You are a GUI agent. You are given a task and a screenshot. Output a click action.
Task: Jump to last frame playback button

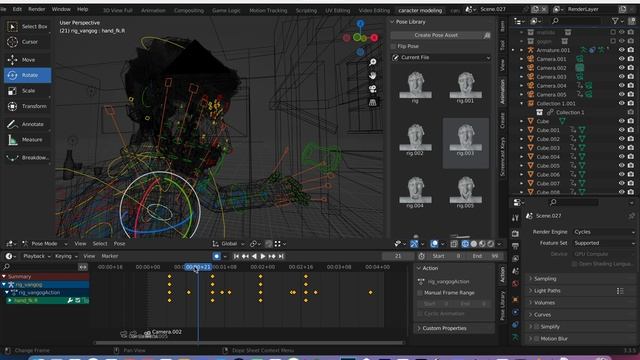[281, 256]
